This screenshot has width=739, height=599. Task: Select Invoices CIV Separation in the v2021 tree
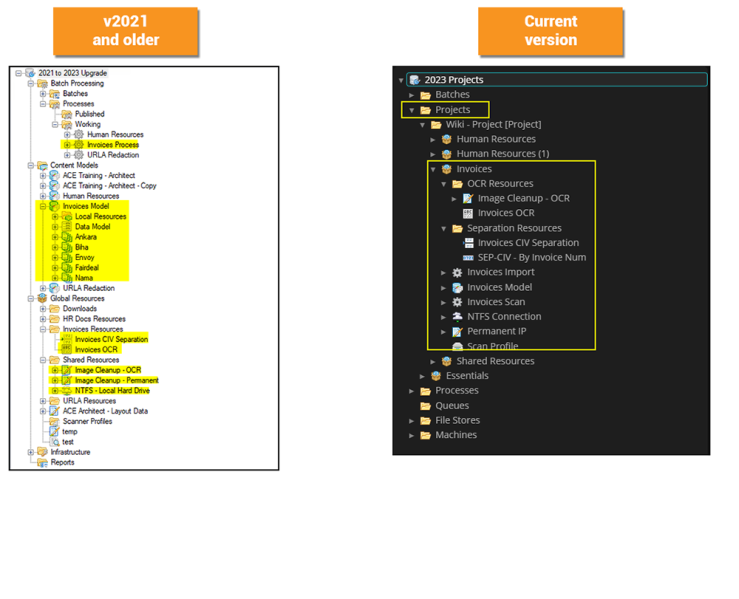(111, 339)
